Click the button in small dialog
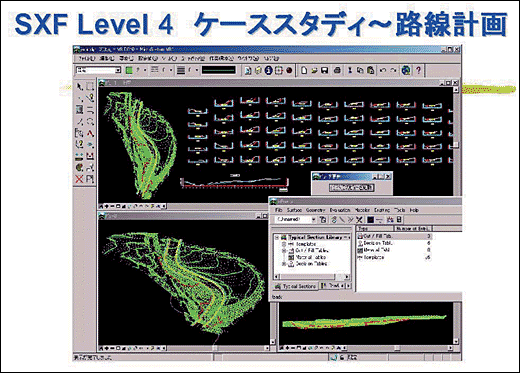The width and height of the screenshot is (520, 373). click(x=351, y=187)
